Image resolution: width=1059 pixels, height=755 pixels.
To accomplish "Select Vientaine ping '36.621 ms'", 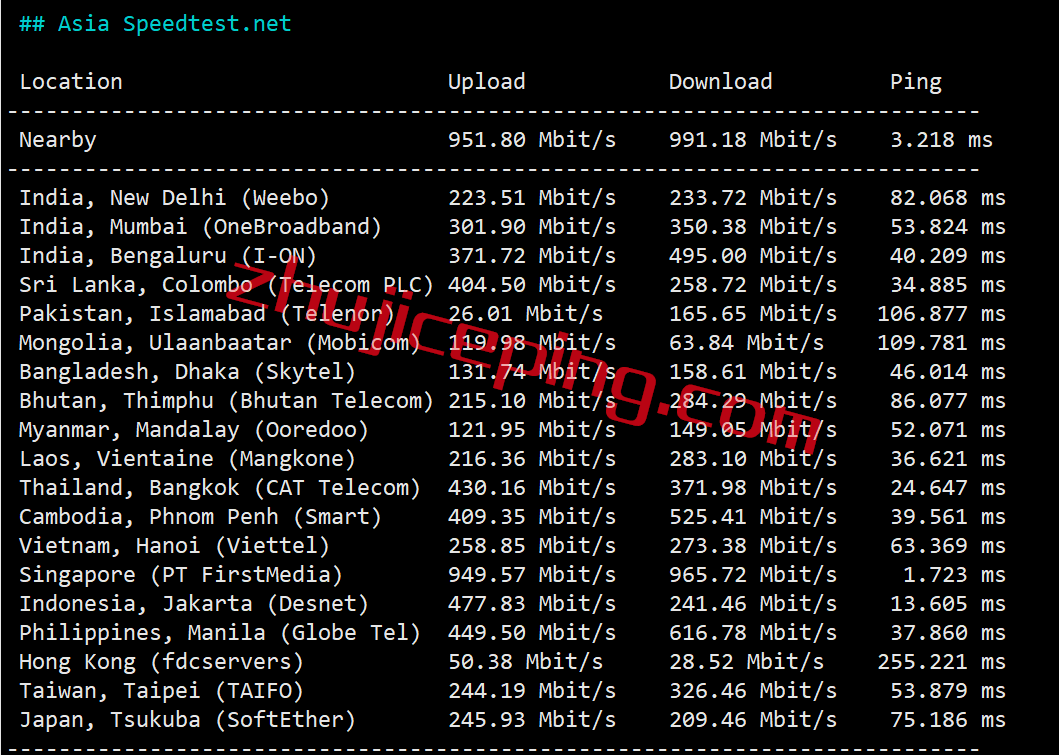I will [948, 459].
